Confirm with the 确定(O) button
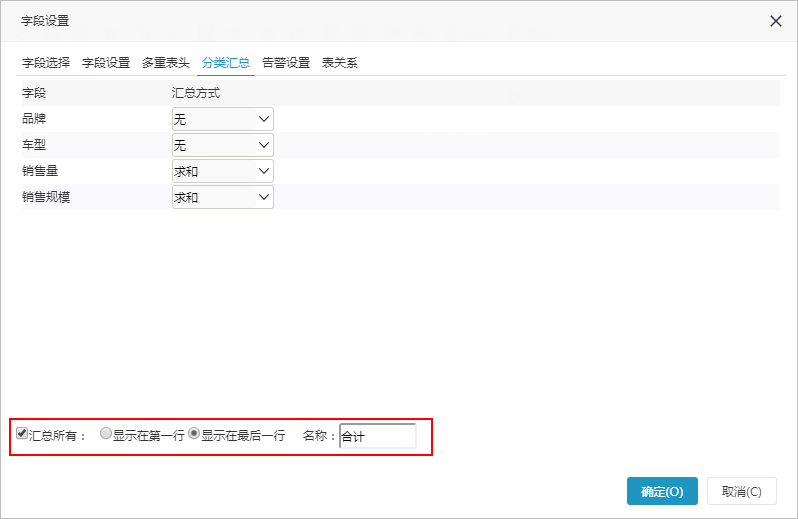798x519 pixels. pyautogui.click(x=662, y=491)
